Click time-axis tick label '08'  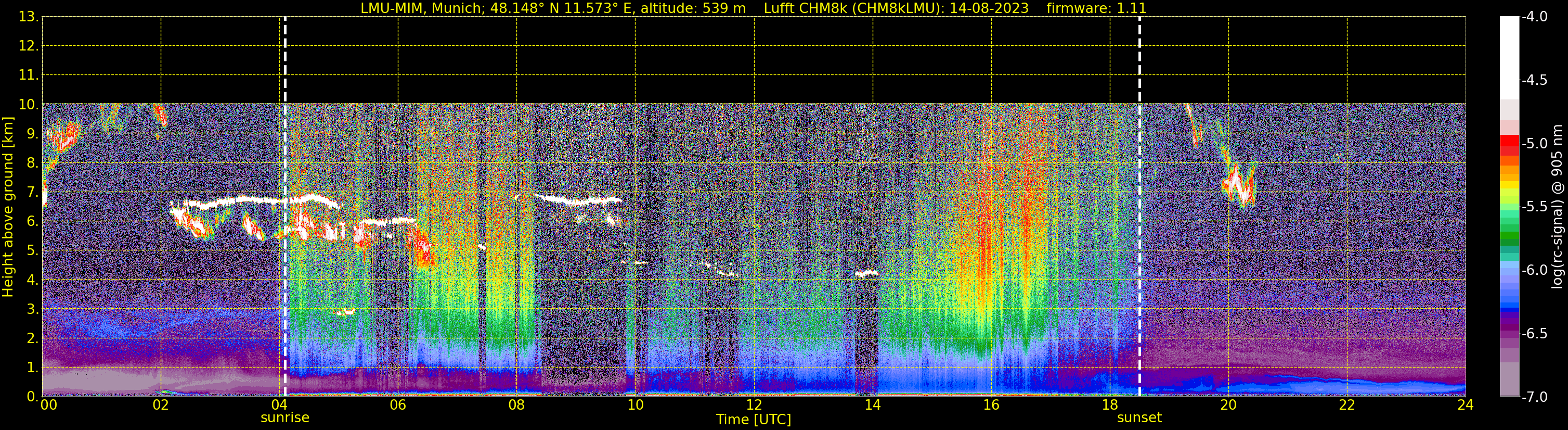tap(517, 405)
